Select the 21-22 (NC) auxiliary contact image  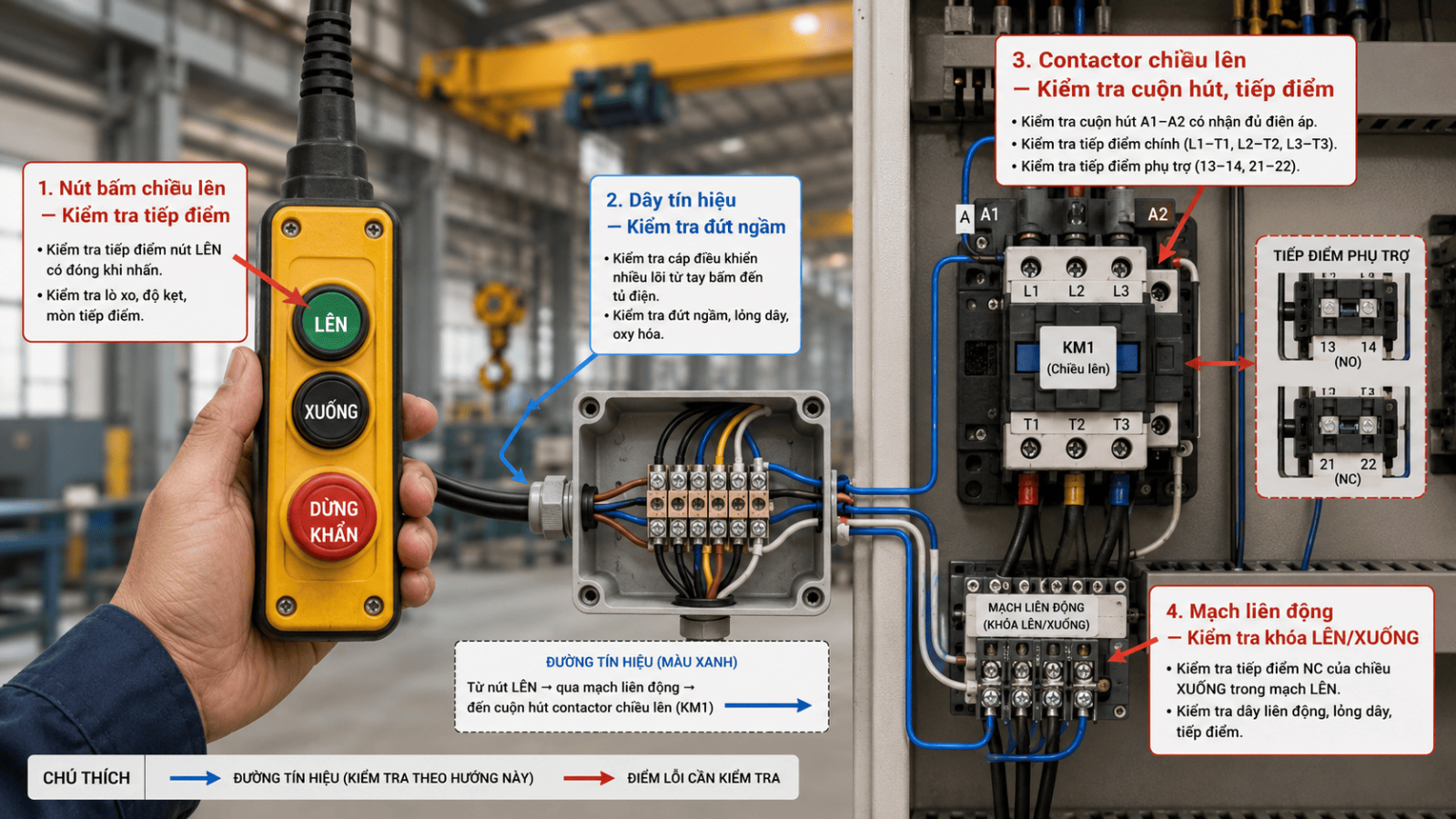[1341, 435]
